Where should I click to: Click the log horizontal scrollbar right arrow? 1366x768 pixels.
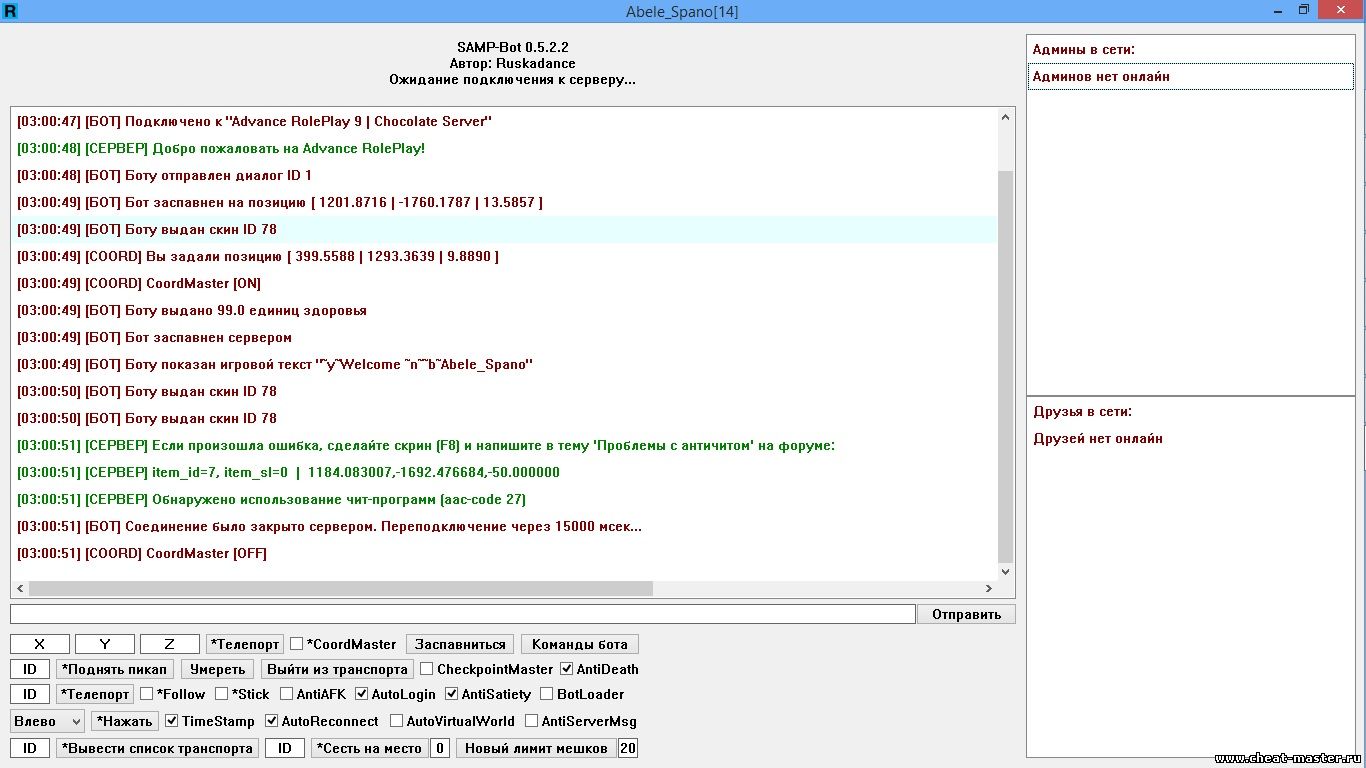click(989, 589)
